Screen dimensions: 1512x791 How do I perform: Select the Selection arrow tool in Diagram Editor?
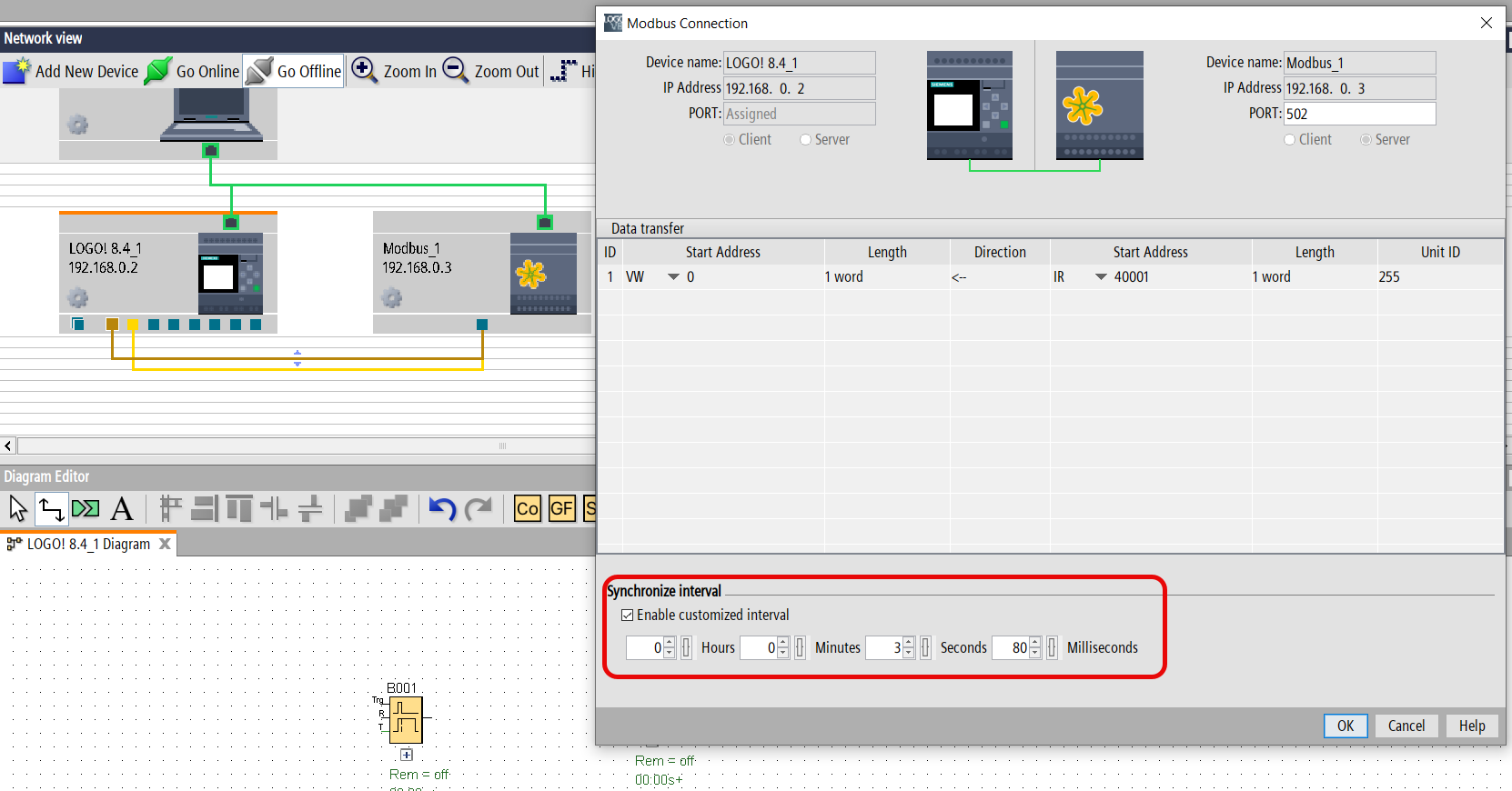click(17, 509)
